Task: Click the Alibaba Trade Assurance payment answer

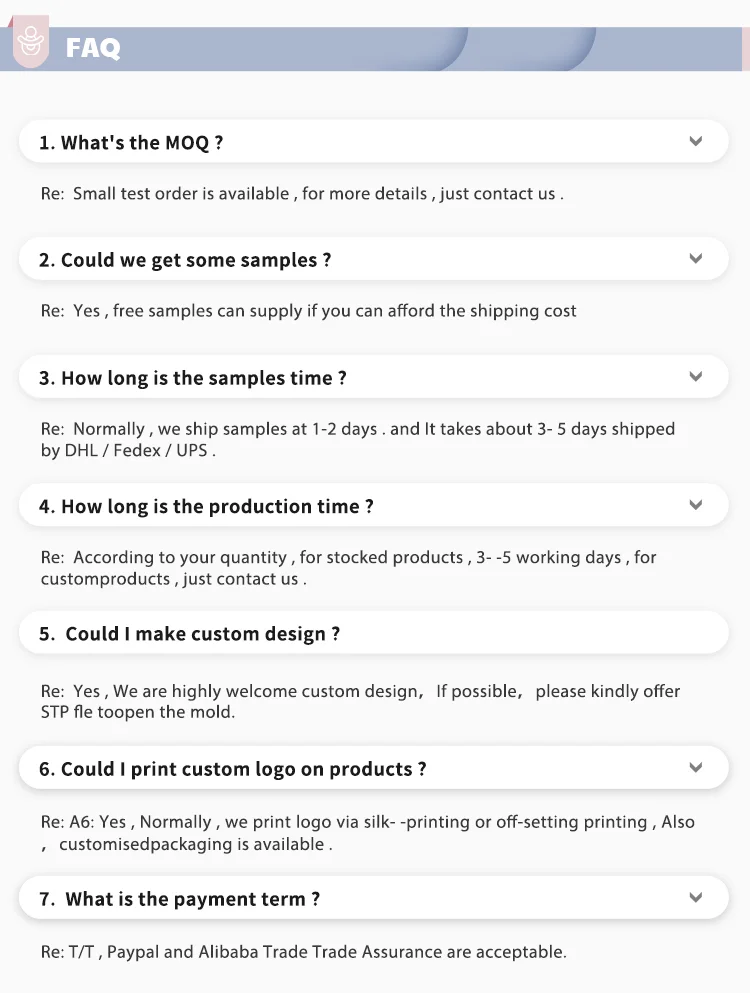Action: (x=303, y=951)
